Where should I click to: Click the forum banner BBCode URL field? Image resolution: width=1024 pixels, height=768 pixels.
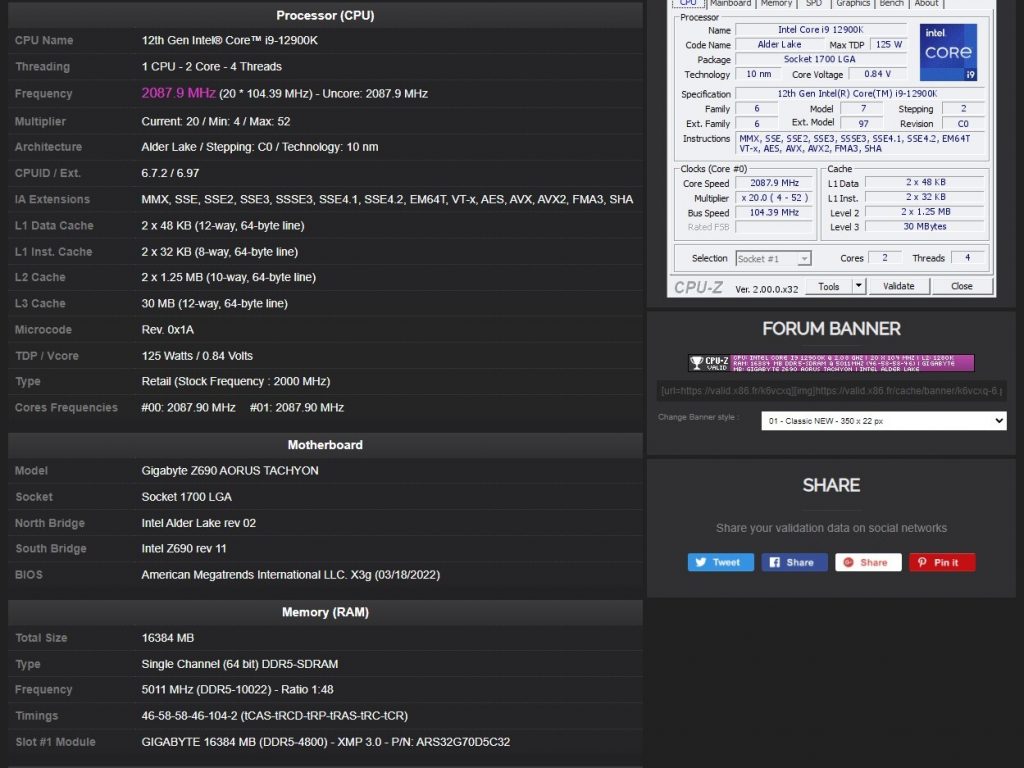(831, 391)
